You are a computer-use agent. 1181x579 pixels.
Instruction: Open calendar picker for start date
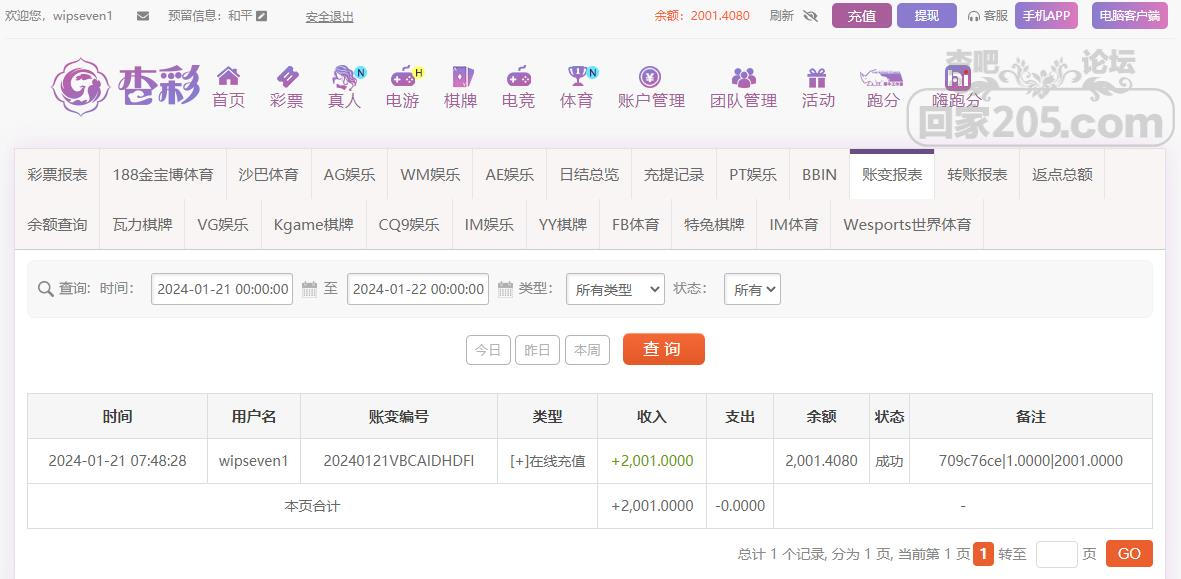click(x=309, y=289)
